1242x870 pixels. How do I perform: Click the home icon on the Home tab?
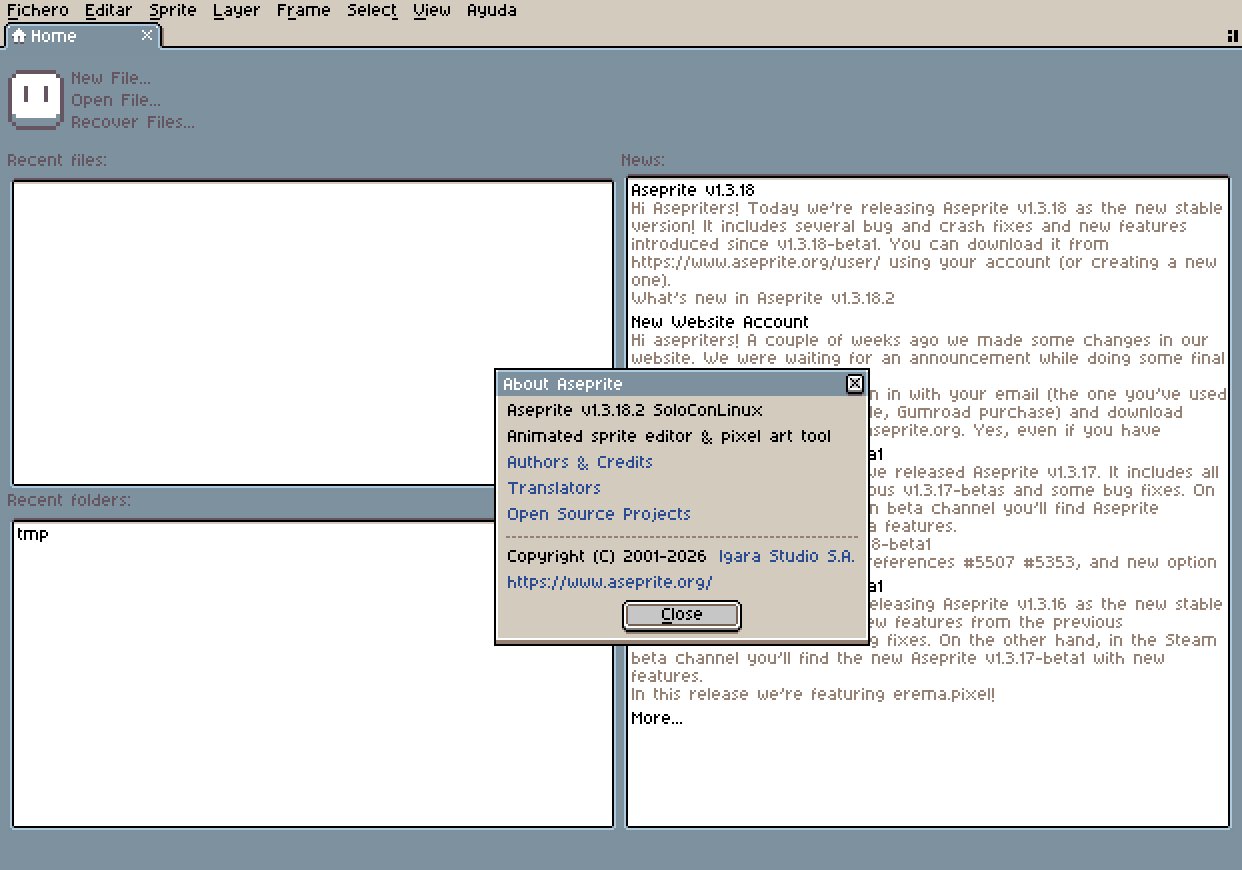[x=18, y=36]
